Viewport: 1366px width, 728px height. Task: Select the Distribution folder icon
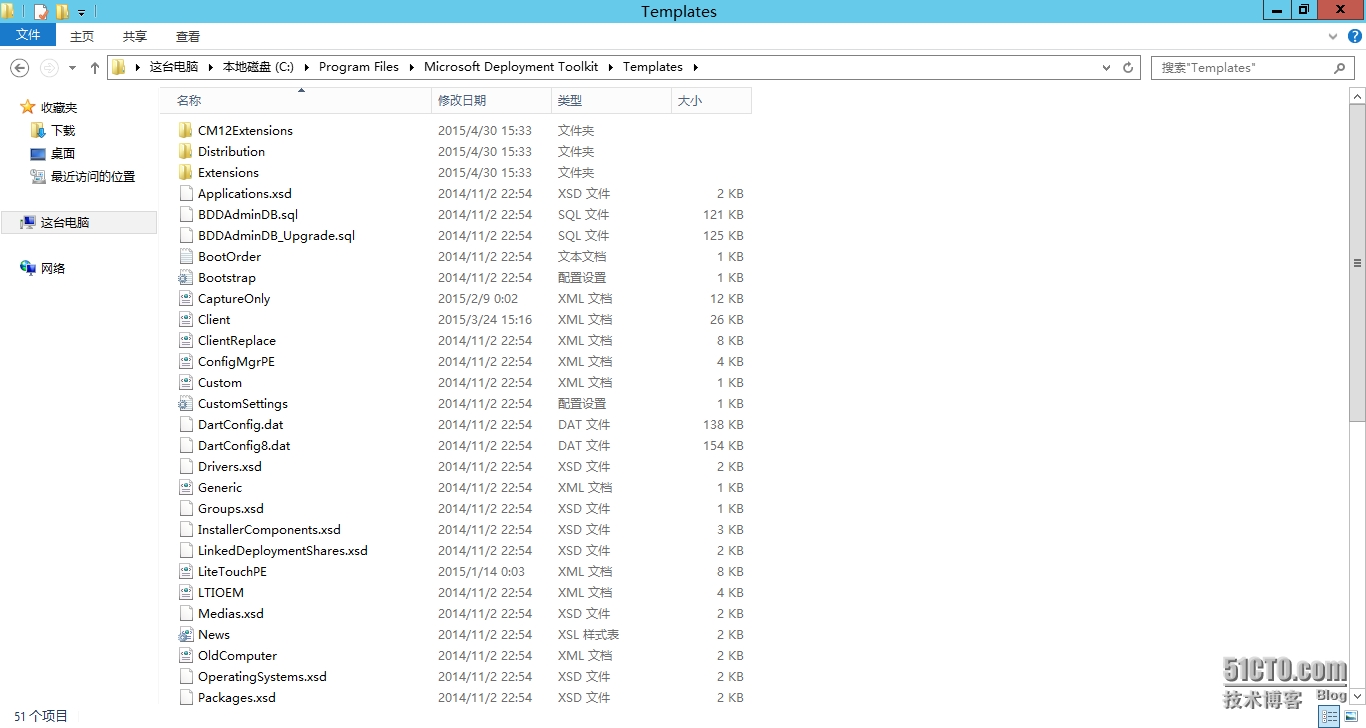pos(185,151)
